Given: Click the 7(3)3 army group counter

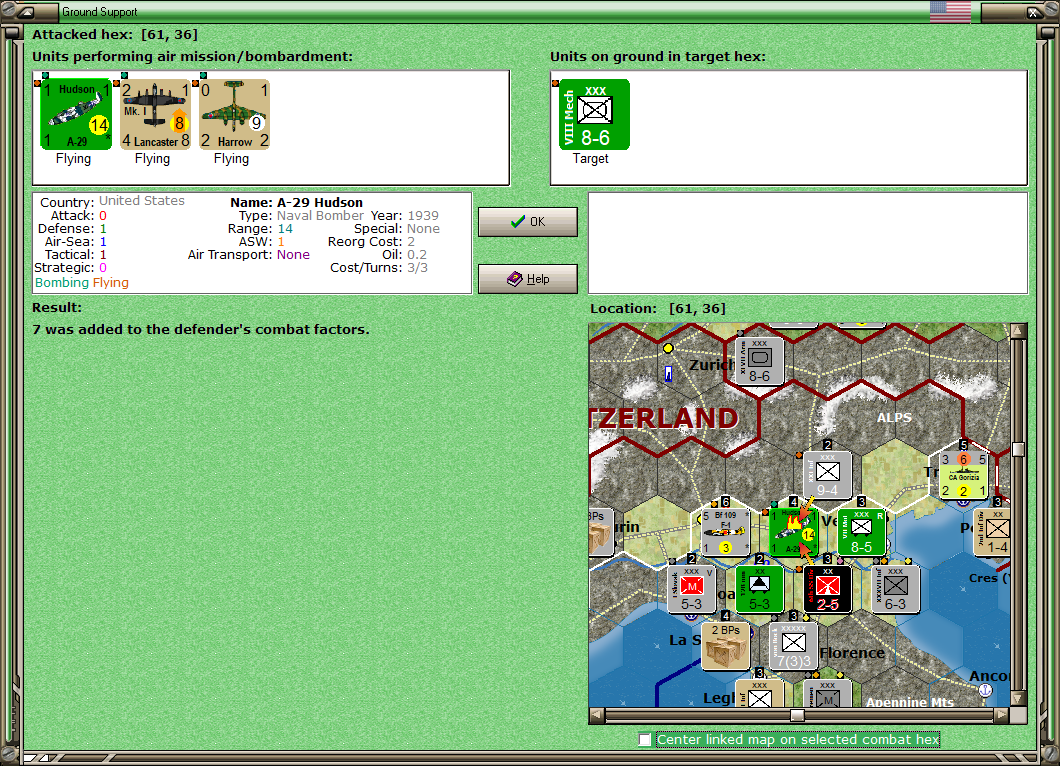Looking at the screenshot, I should pos(793,646).
